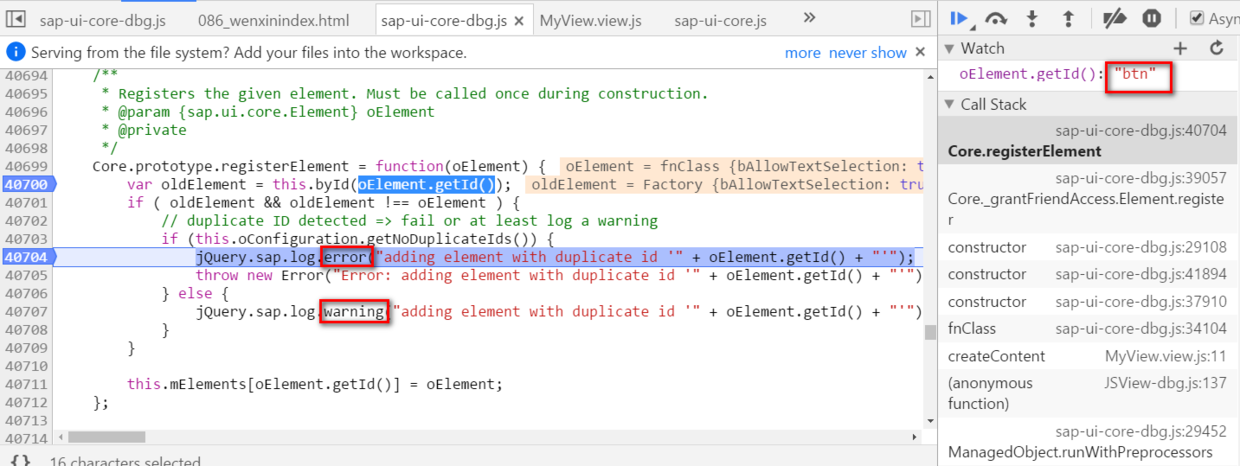Close the active sap-ui-core-dbg.js tab
The height and width of the screenshot is (466, 1240).
click(x=518, y=20)
